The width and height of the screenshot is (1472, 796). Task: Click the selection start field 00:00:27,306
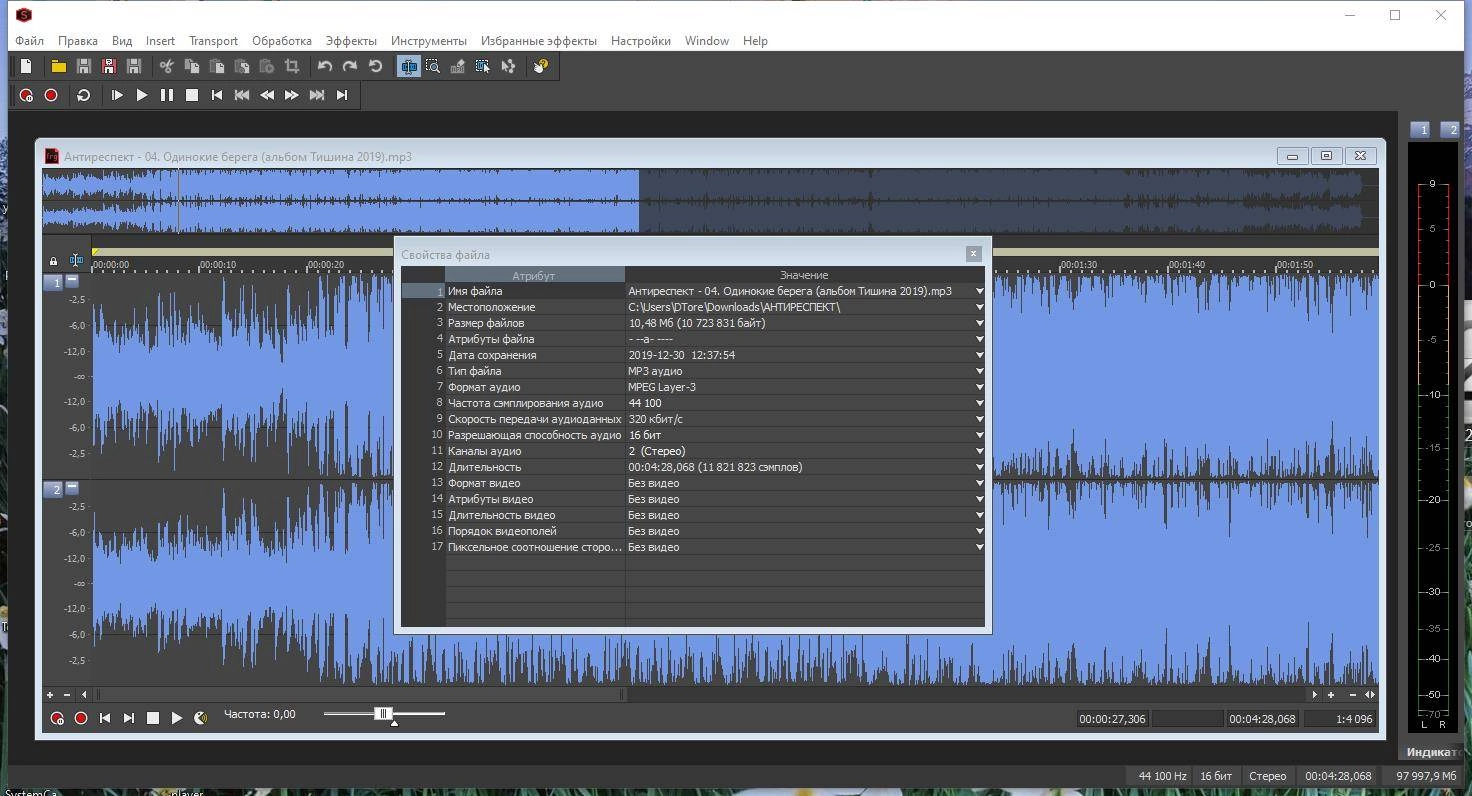(1112, 719)
